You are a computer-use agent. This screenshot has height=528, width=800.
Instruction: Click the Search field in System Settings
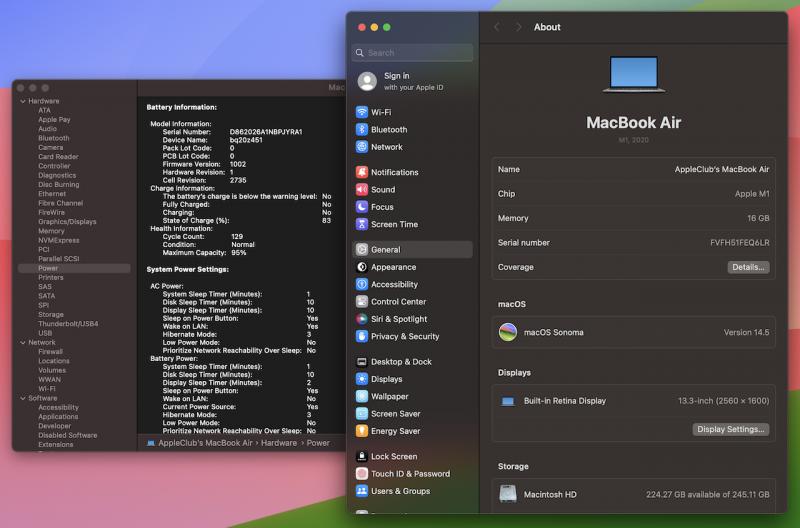(412, 53)
